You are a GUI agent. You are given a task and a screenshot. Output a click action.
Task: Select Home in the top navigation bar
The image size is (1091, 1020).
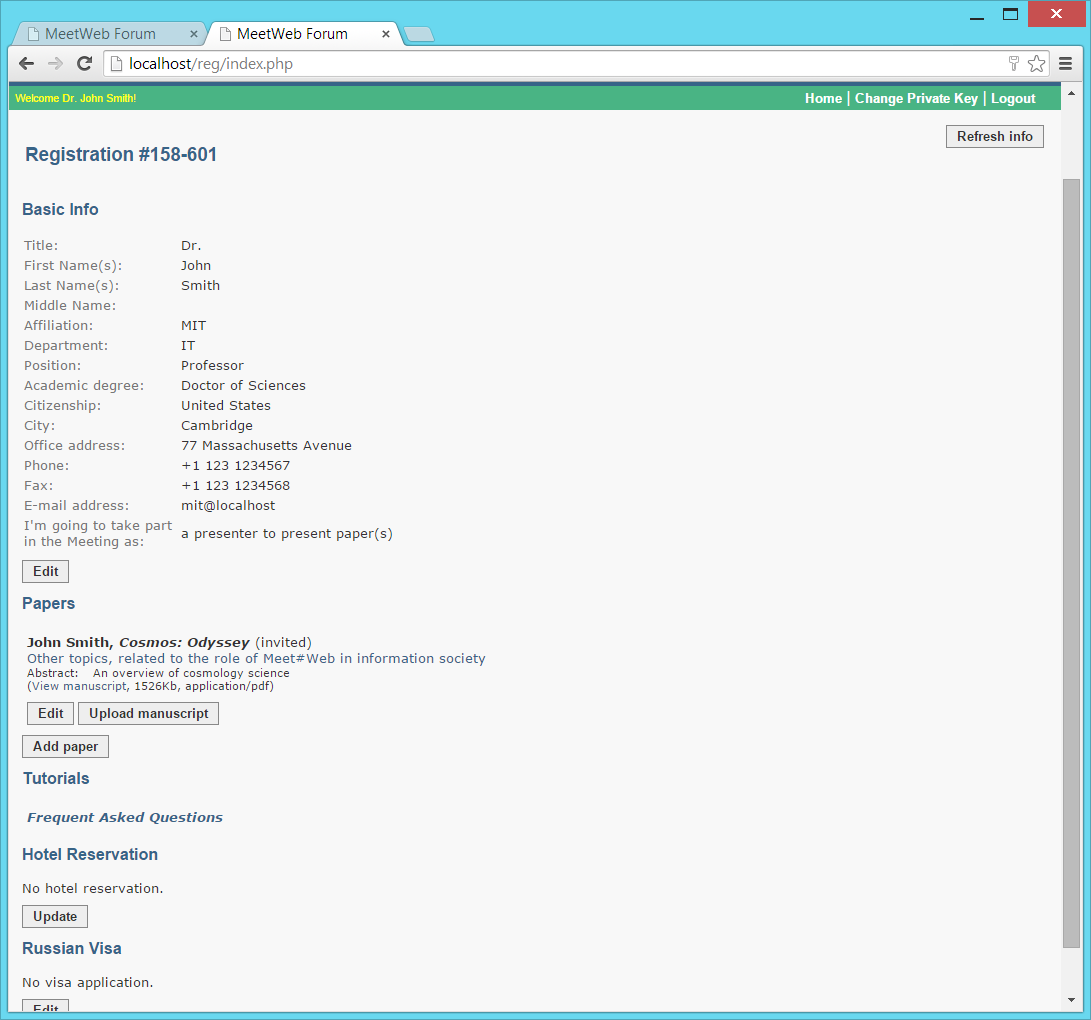(823, 98)
